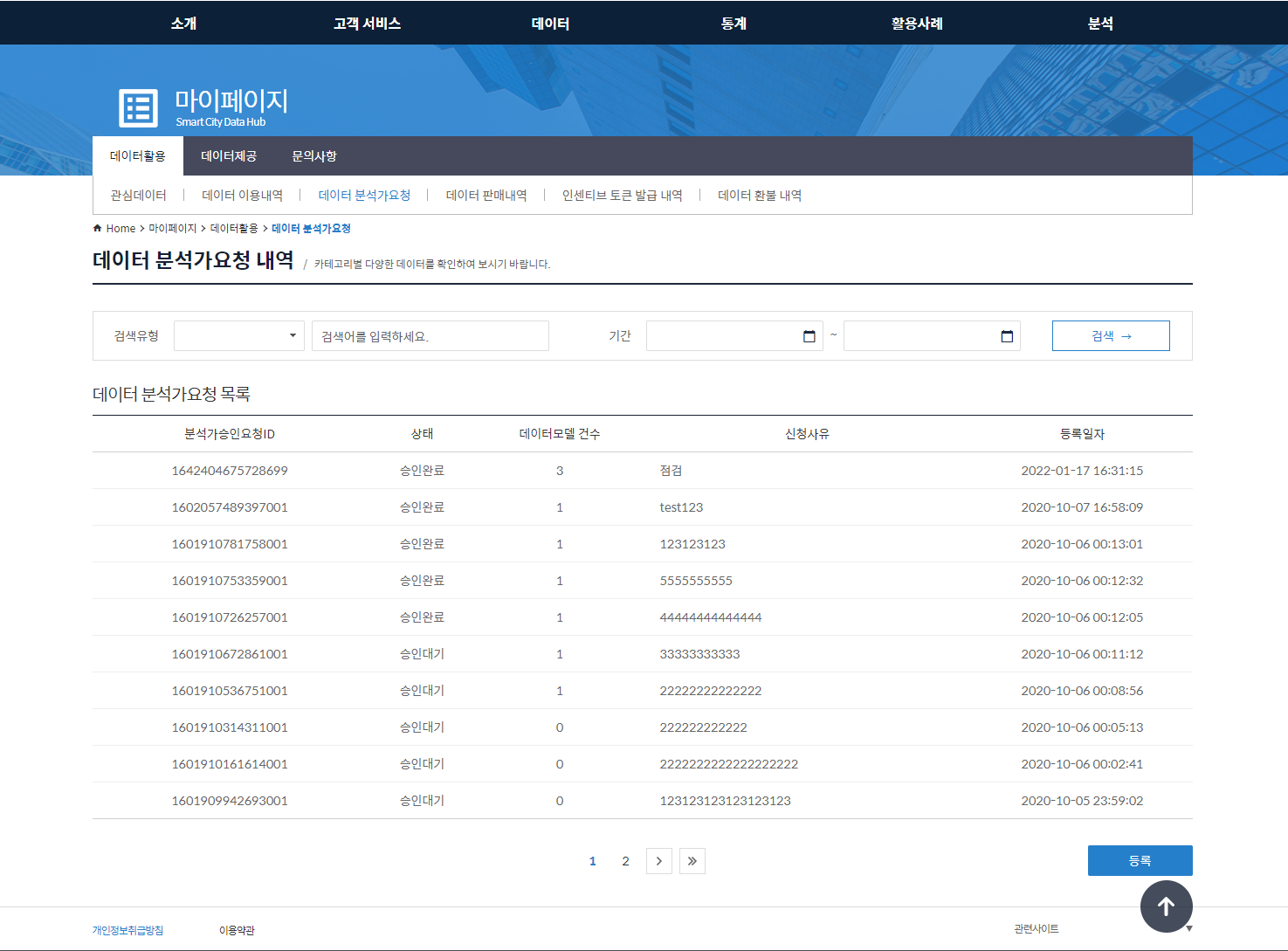Open end date calendar picker icon
Screen dimensions: 1288x951
[1006, 336]
